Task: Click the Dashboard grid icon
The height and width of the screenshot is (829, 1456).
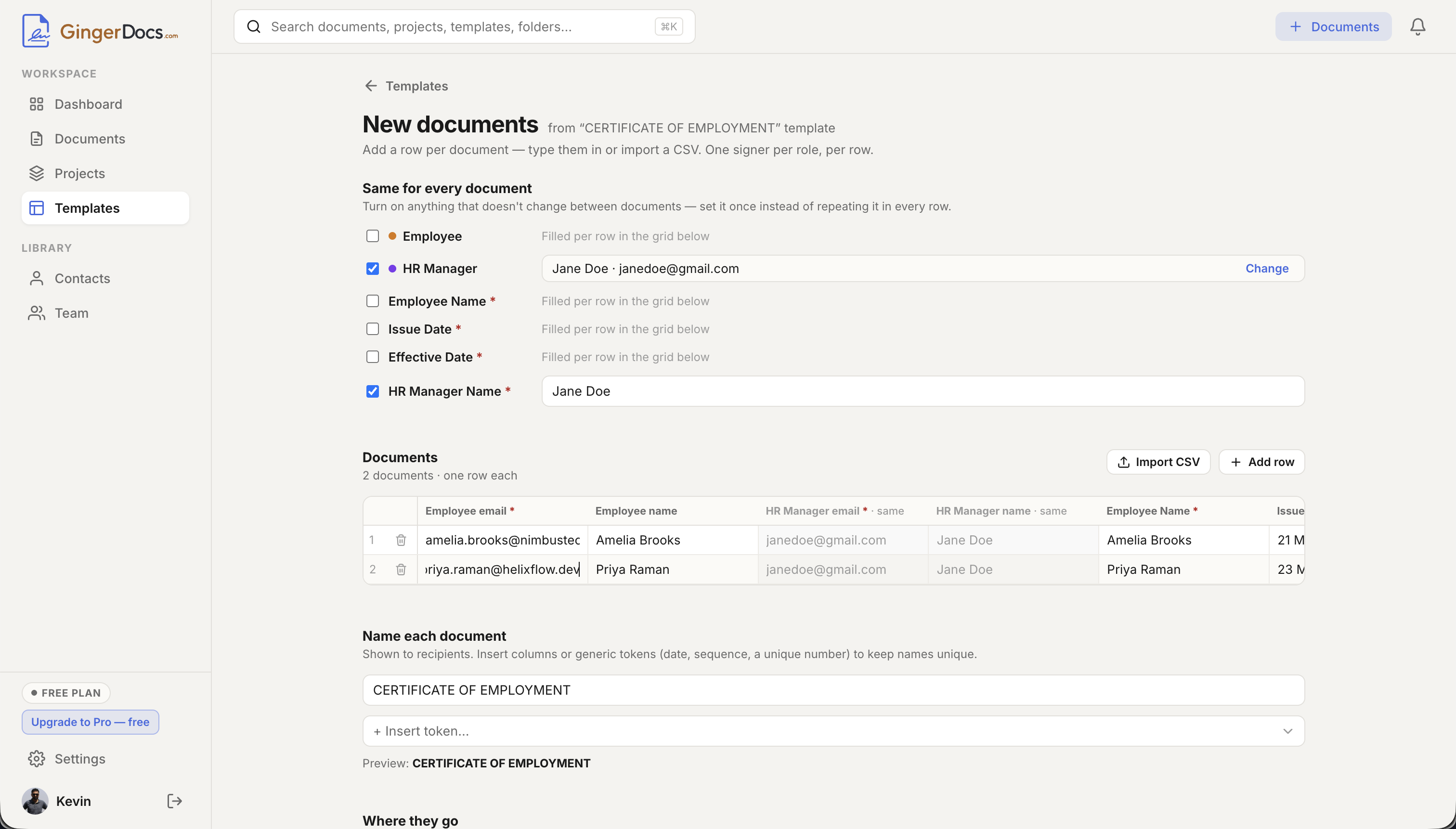Action: click(37, 104)
